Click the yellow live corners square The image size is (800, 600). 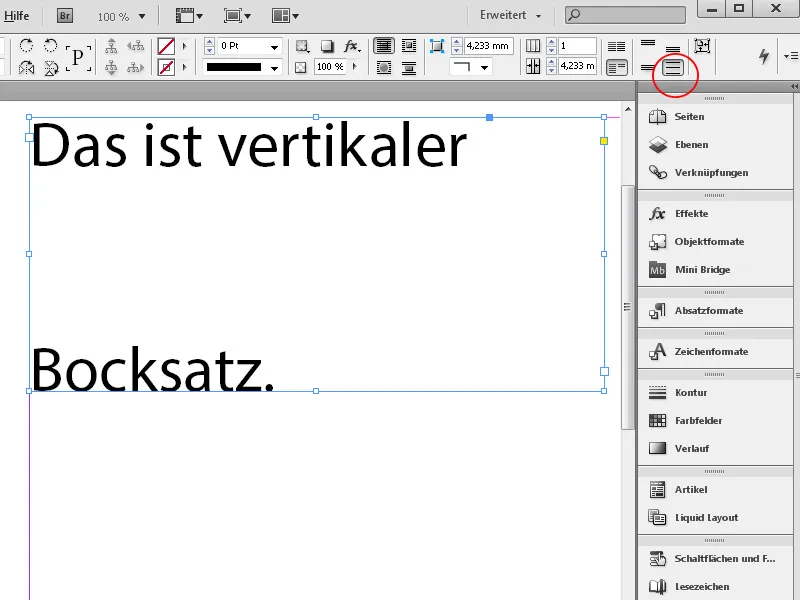[x=604, y=141]
